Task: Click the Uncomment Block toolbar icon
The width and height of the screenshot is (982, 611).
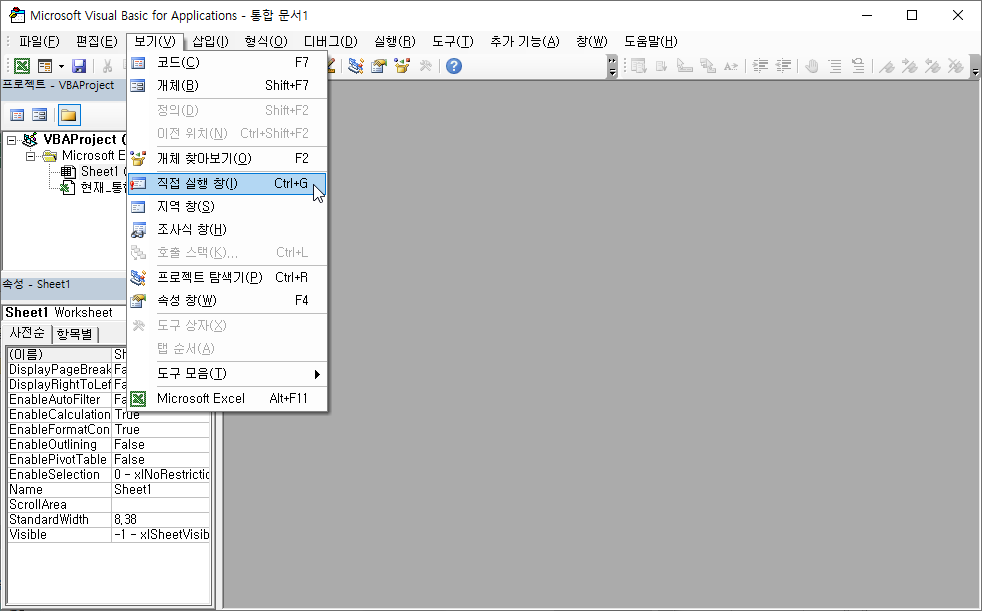Action: click(858, 66)
